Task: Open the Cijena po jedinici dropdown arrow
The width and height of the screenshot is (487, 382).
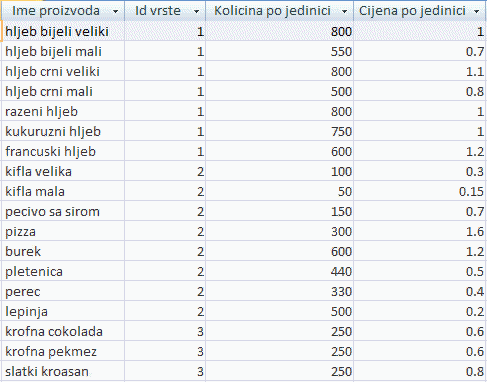Action: 477,12
